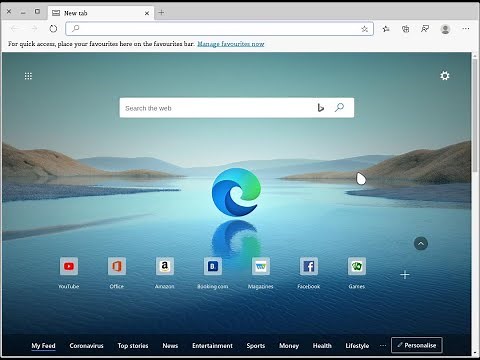Click the forward navigation arrow
This screenshot has width=480, height=360.
(x=34, y=29)
